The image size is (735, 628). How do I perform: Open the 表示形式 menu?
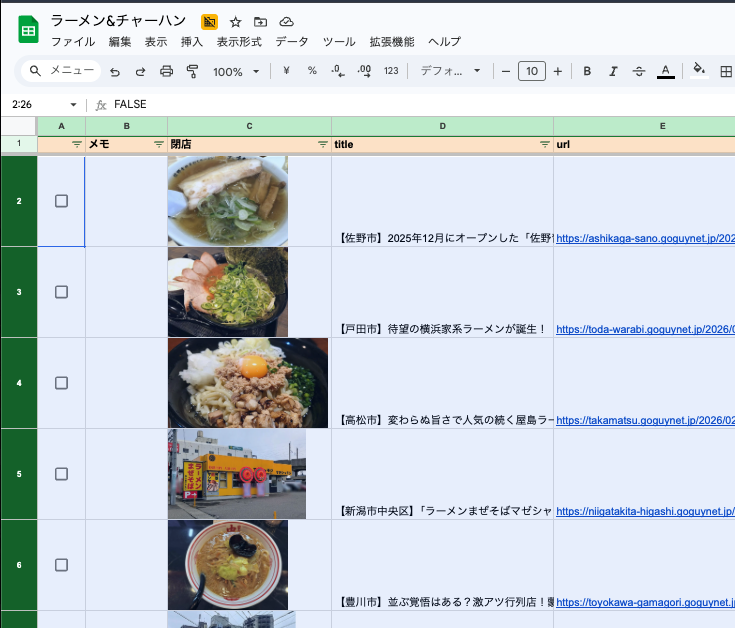tap(239, 42)
